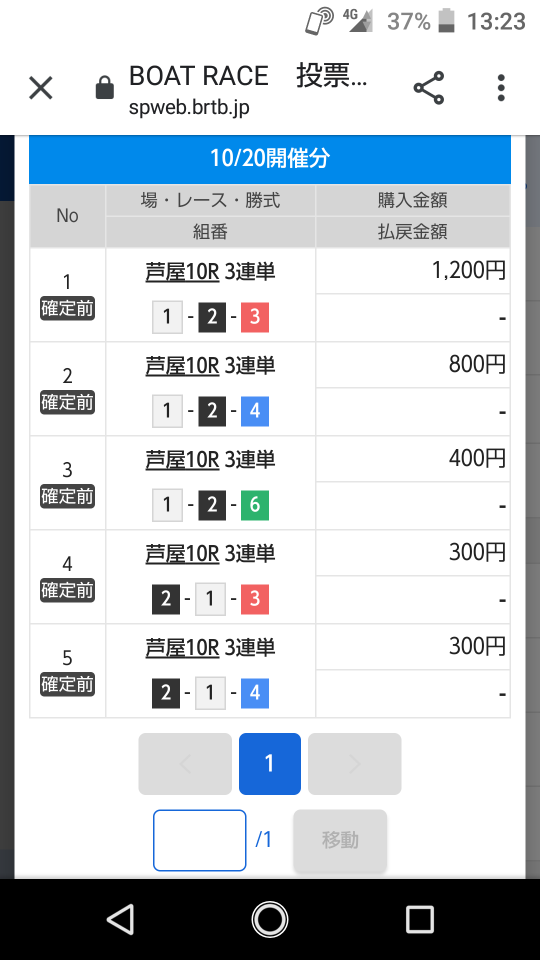Tap Android back triangle button
Viewport: 540px width, 960px height.
[120, 920]
